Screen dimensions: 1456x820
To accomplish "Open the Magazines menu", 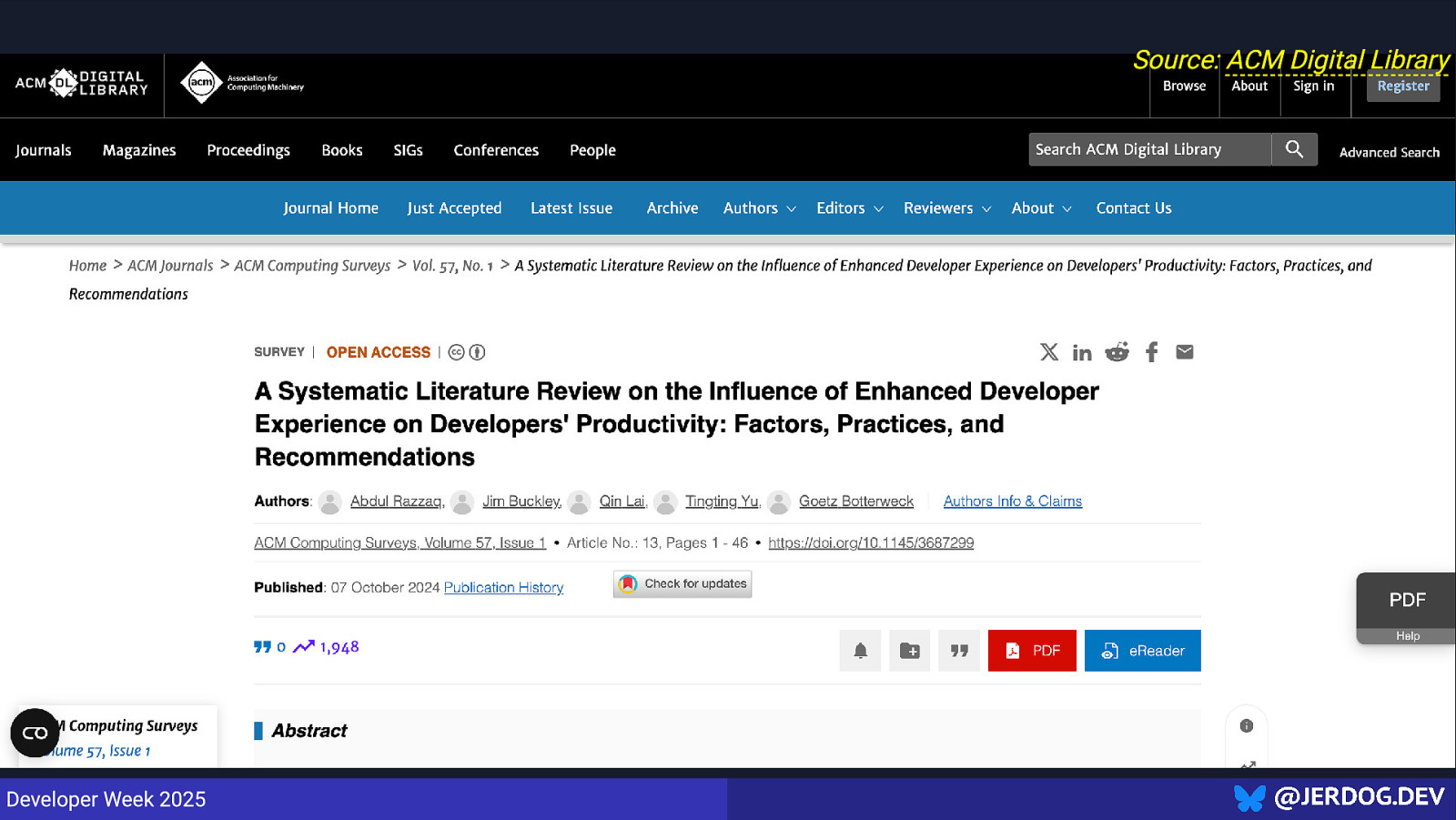I will click(x=139, y=150).
